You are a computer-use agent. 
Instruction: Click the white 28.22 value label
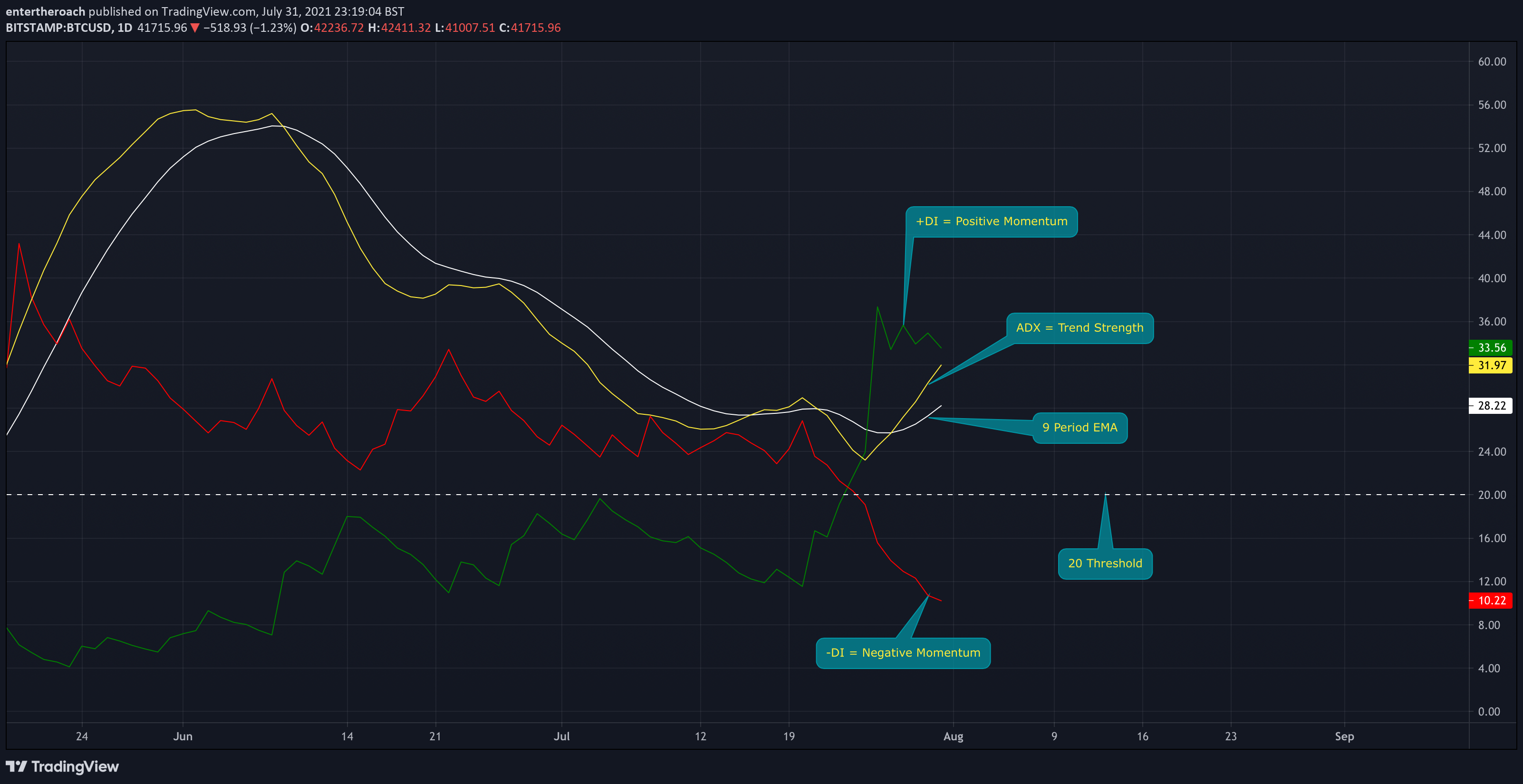(x=1491, y=405)
